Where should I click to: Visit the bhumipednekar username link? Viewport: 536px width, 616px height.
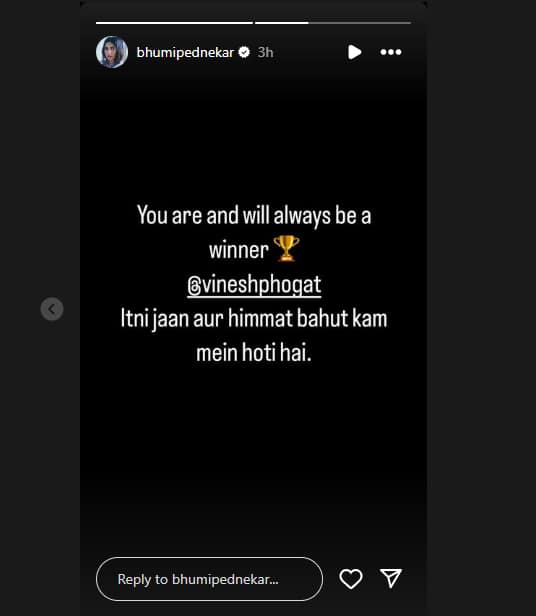[x=185, y=53]
